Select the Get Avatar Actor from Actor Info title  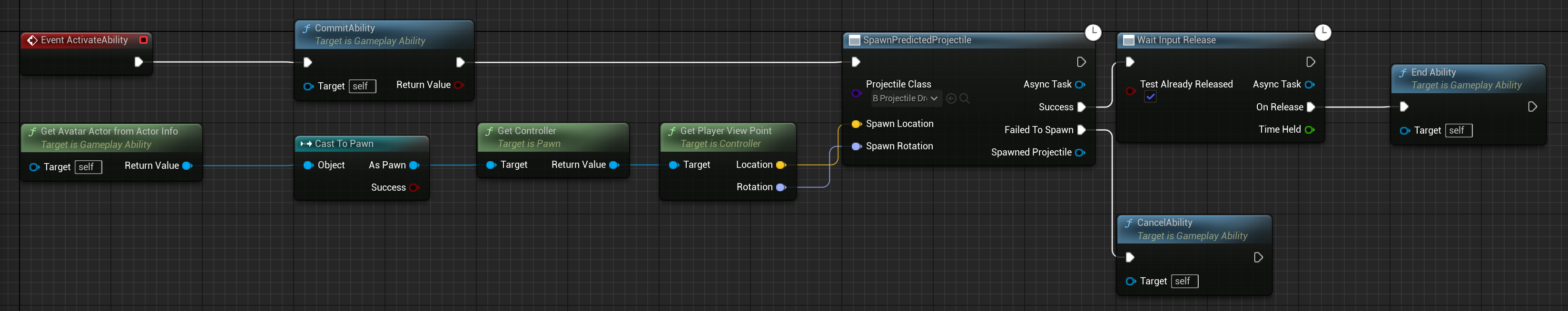click(x=109, y=131)
